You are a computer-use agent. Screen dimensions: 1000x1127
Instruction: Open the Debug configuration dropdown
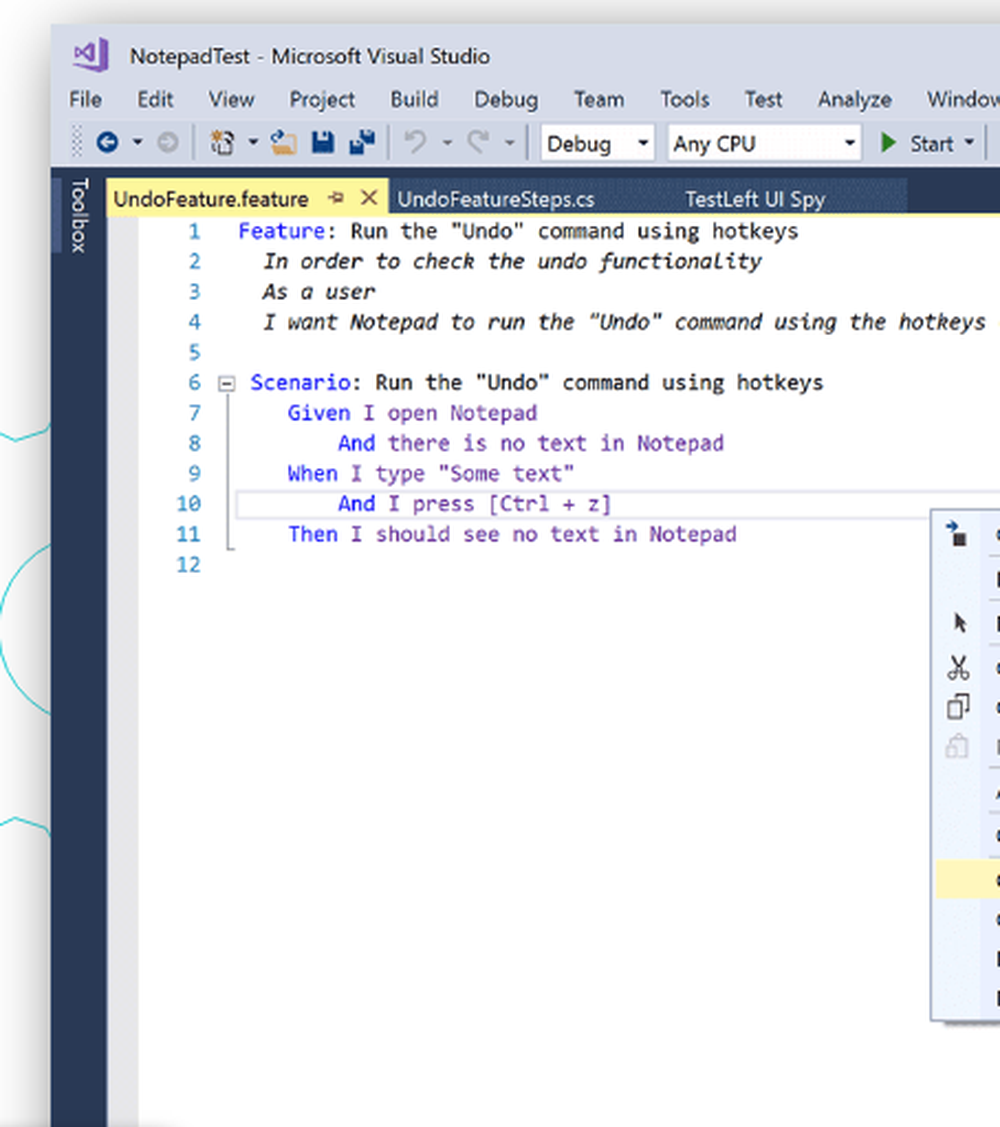597,143
